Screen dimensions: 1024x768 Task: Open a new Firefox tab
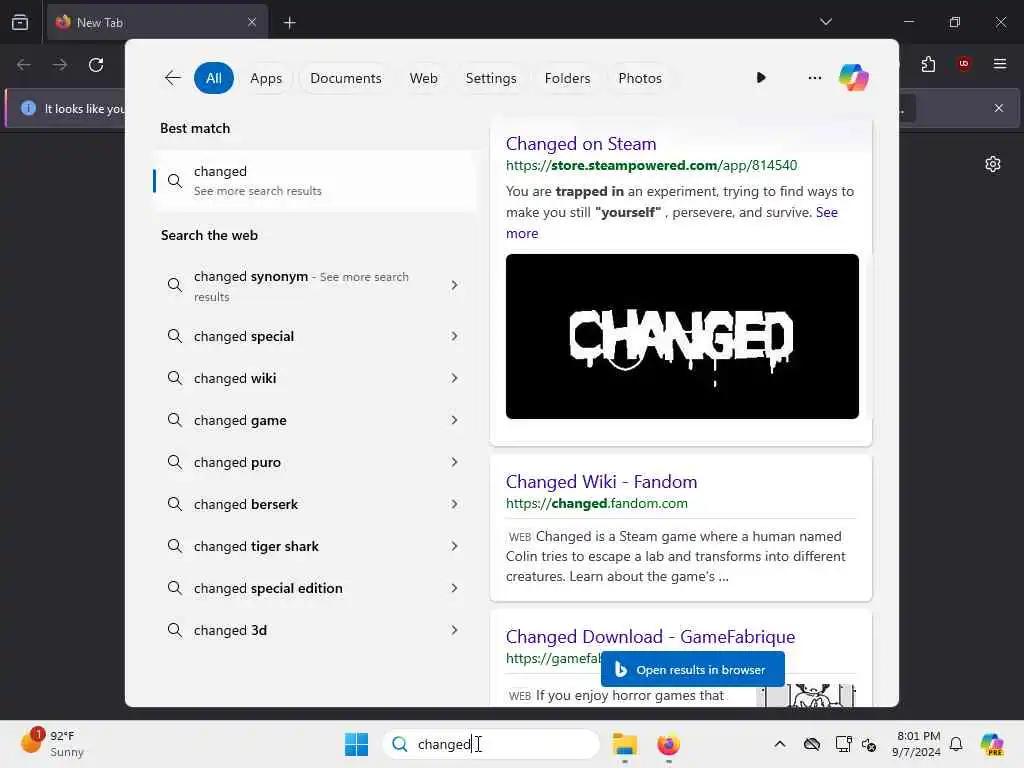click(x=289, y=23)
